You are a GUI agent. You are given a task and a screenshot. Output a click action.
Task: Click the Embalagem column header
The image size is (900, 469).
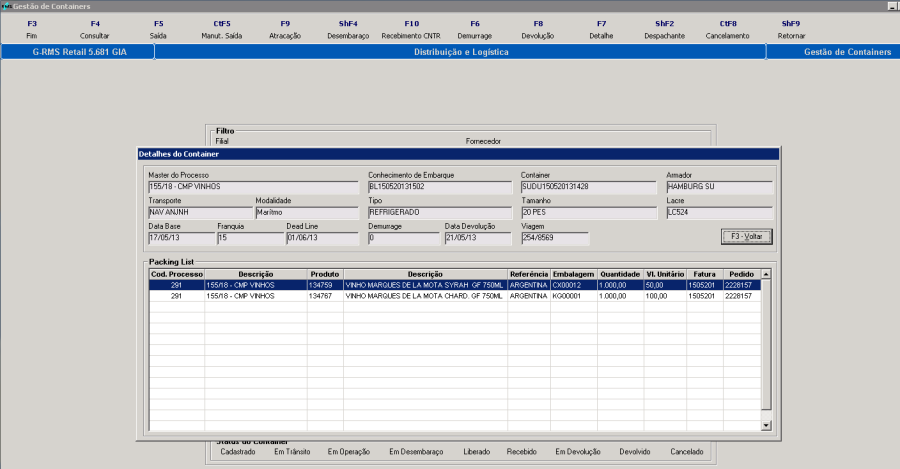573,274
